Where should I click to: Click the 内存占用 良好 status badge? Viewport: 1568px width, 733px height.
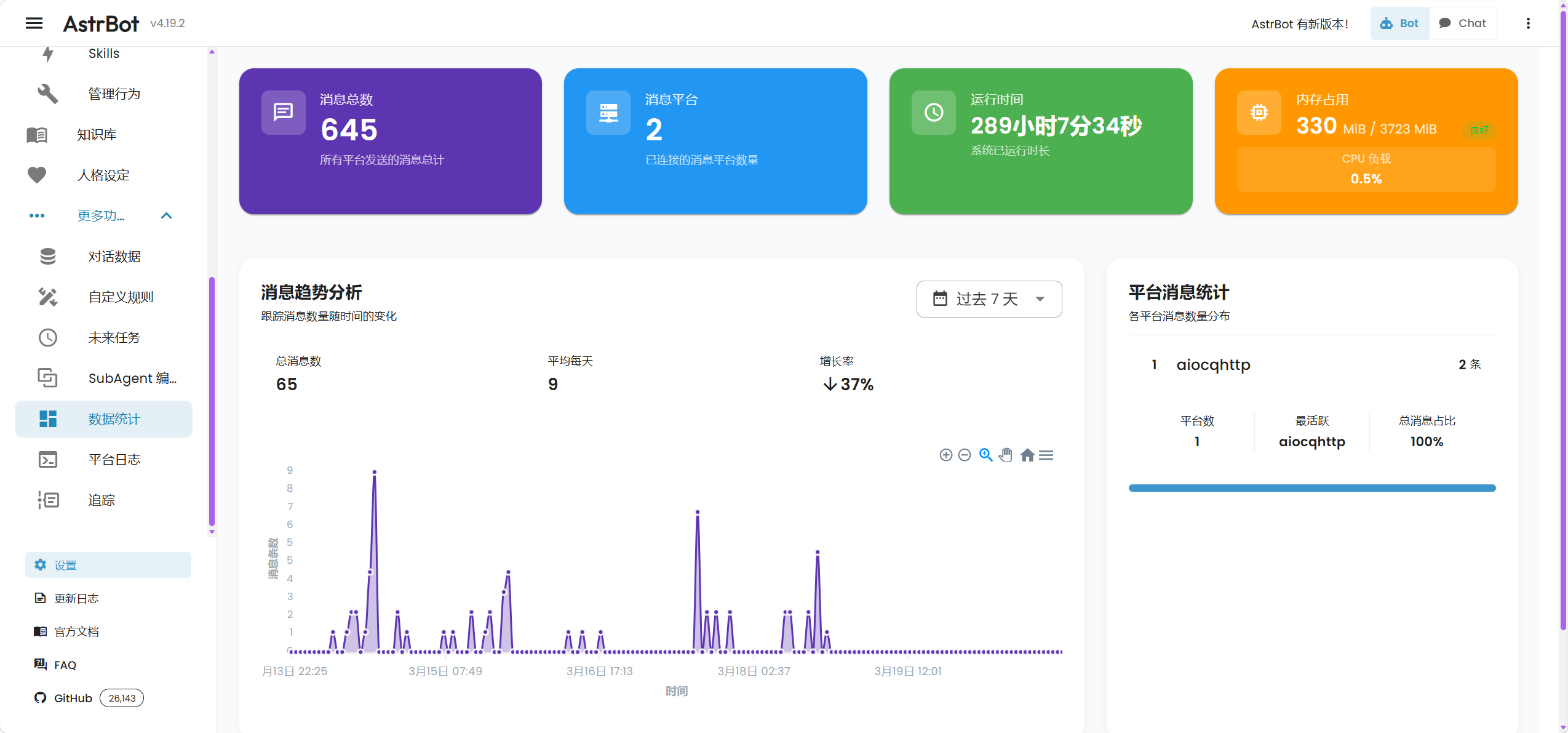[x=1479, y=130]
